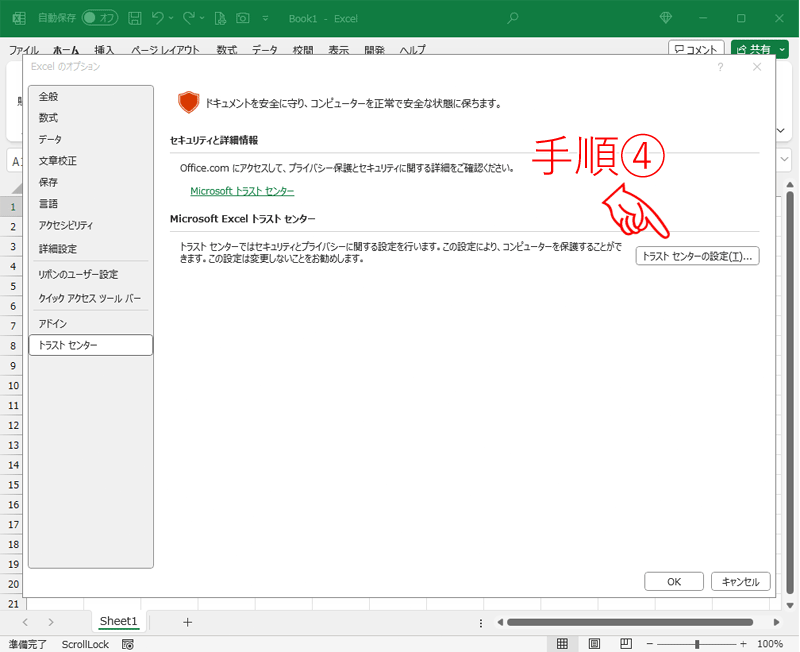Screen dimensions: 800x652
Task: Close the Excel のオプション dialog with X
Action: click(x=757, y=67)
